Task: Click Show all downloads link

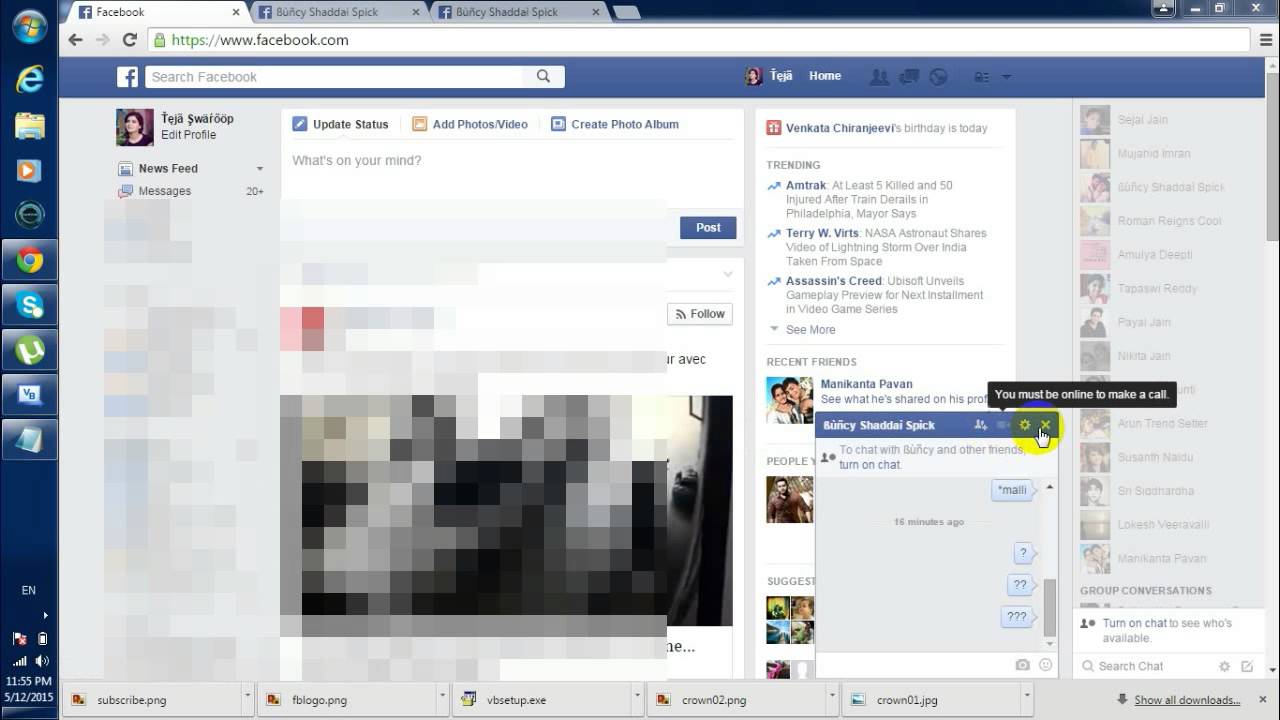Action: coord(1187,700)
